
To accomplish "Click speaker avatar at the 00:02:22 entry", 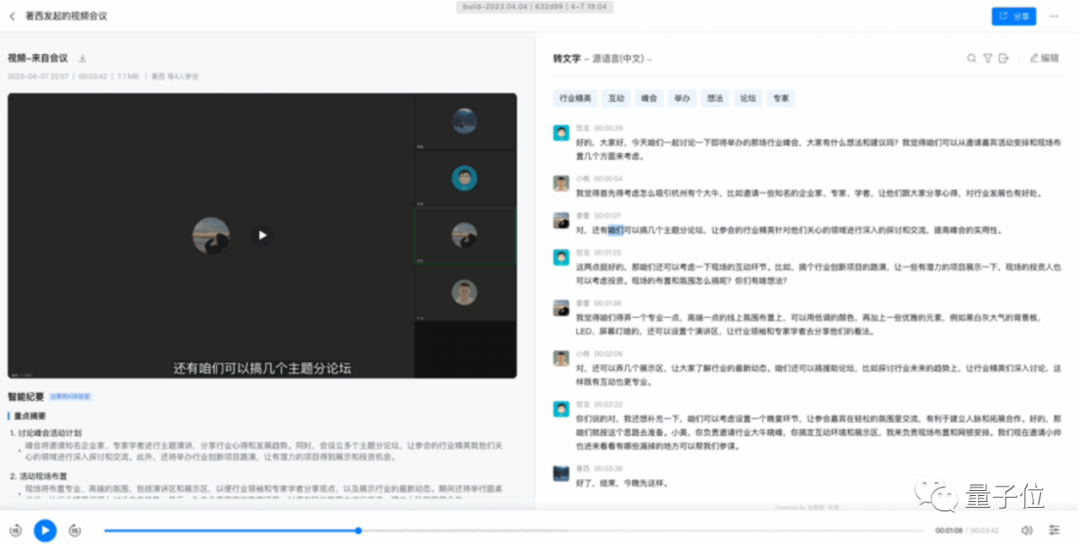I will tap(561, 408).
